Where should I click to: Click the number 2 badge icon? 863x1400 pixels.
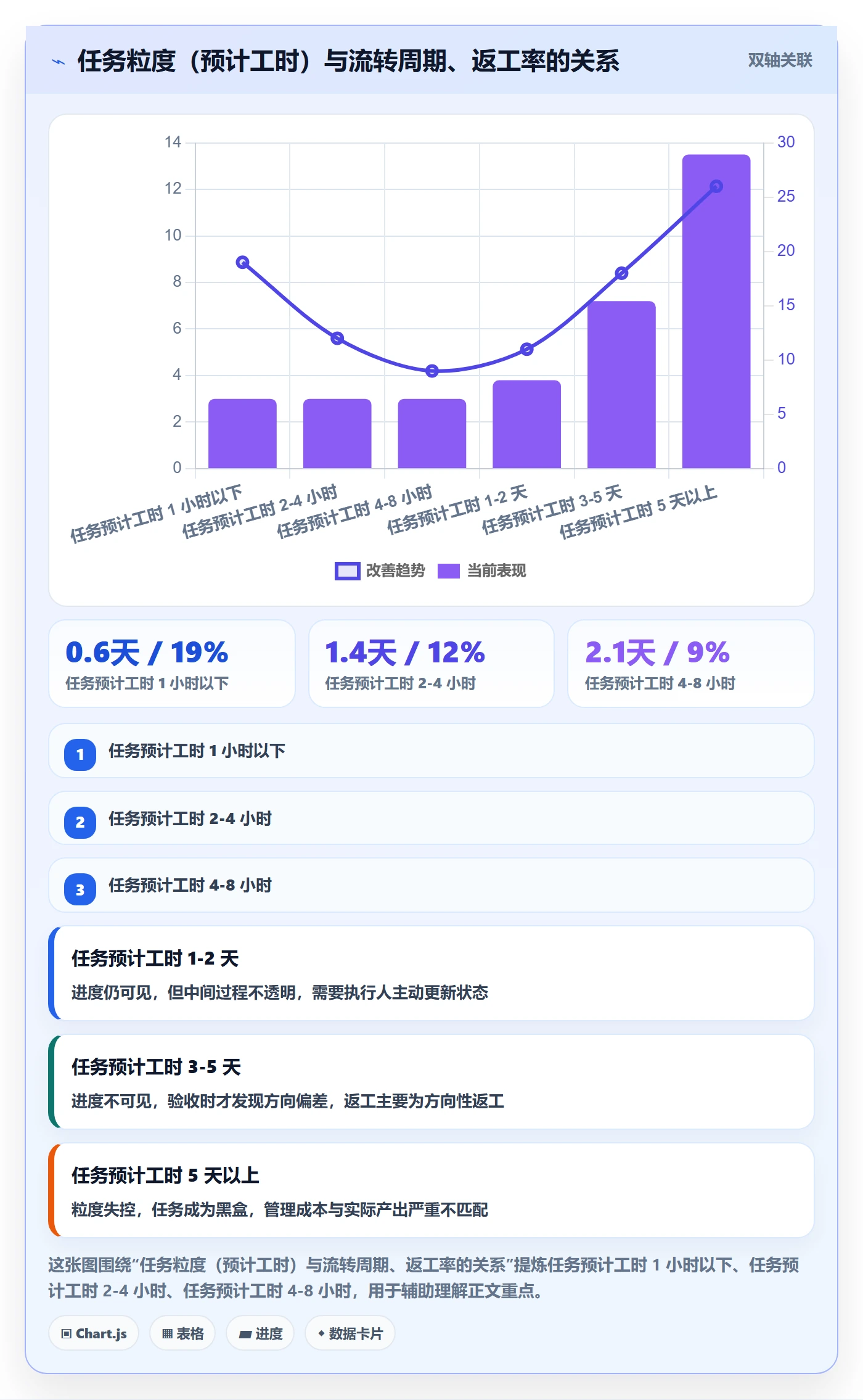pyautogui.click(x=80, y=822)
